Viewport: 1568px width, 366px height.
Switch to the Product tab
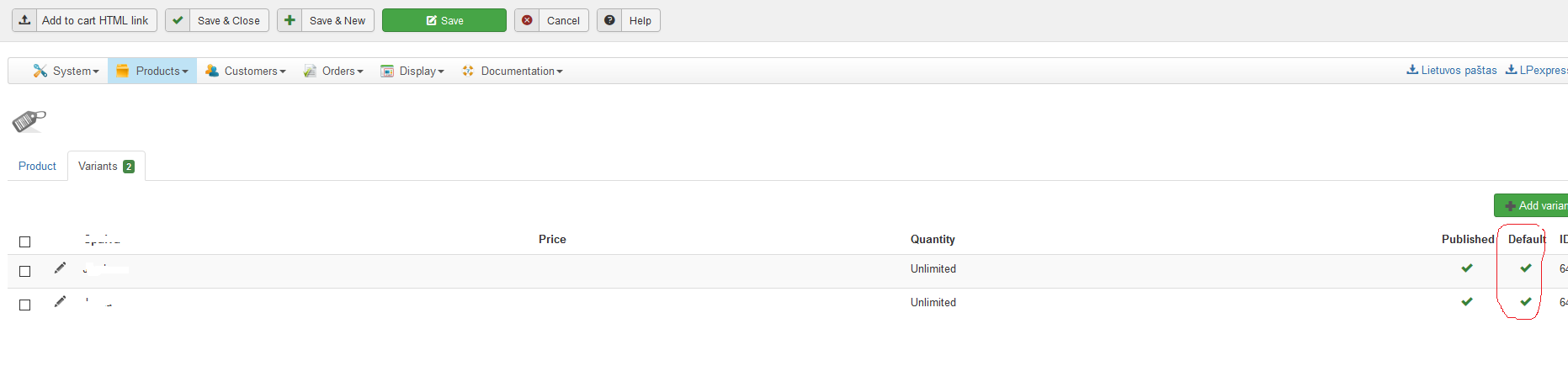pos(37,166)
